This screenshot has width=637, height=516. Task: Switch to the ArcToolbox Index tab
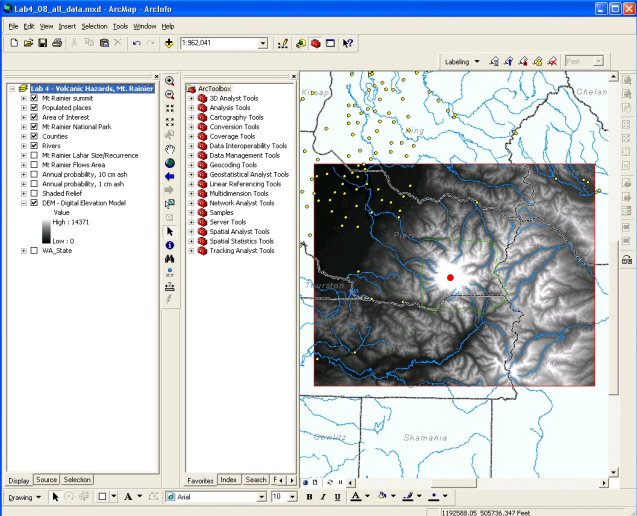(228, 480)
